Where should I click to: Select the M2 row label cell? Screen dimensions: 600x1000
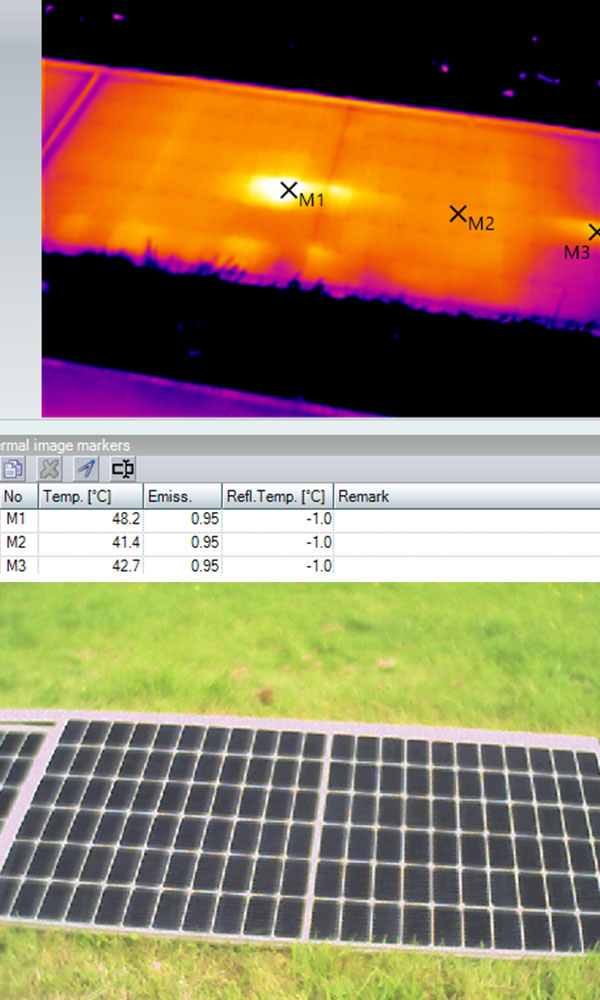click(19, 543)
